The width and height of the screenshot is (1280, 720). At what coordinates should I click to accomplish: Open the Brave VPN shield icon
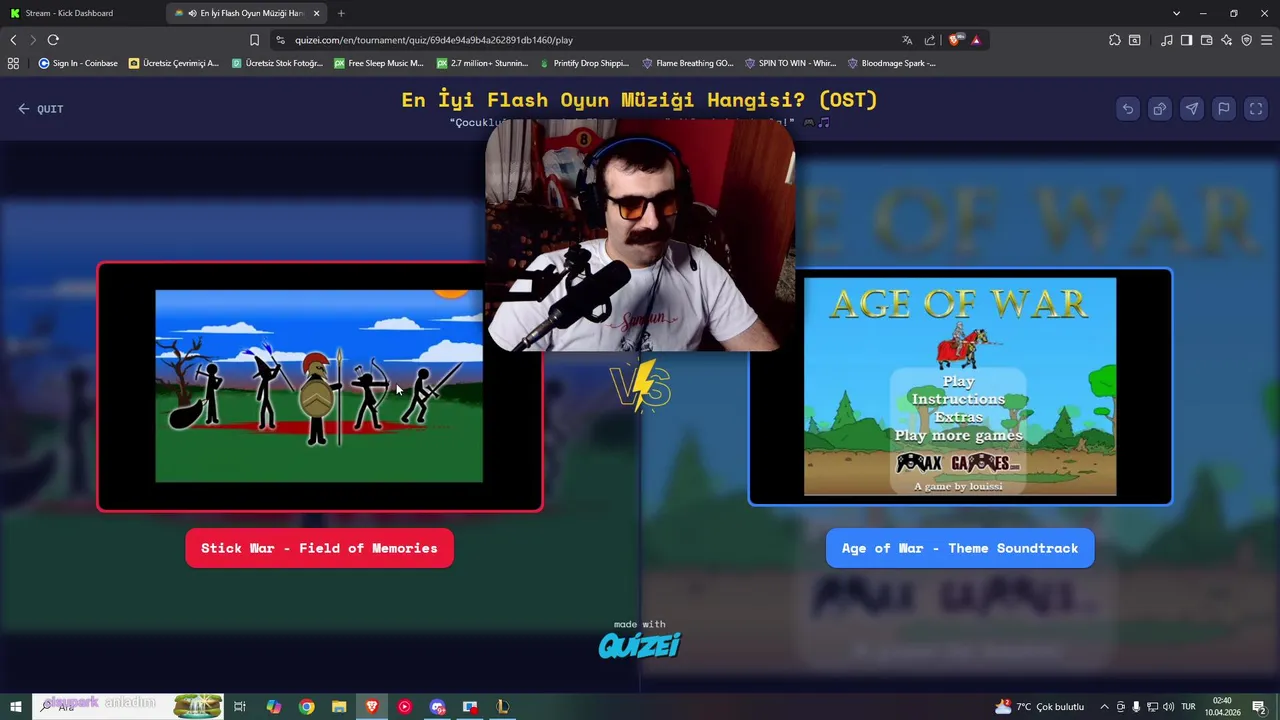[x=1246, y=40]
